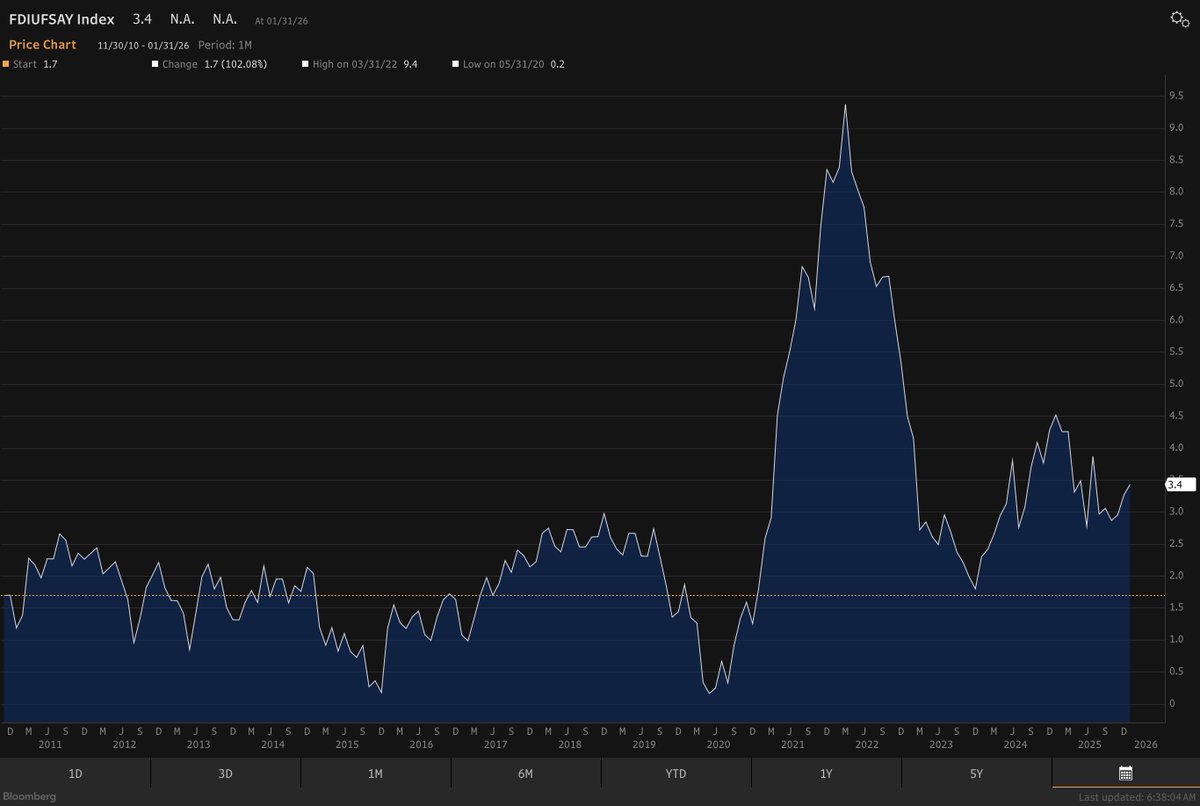Switch to the 1M time range tab
The height and width of the screenshot is (806, 1200).
375,773
